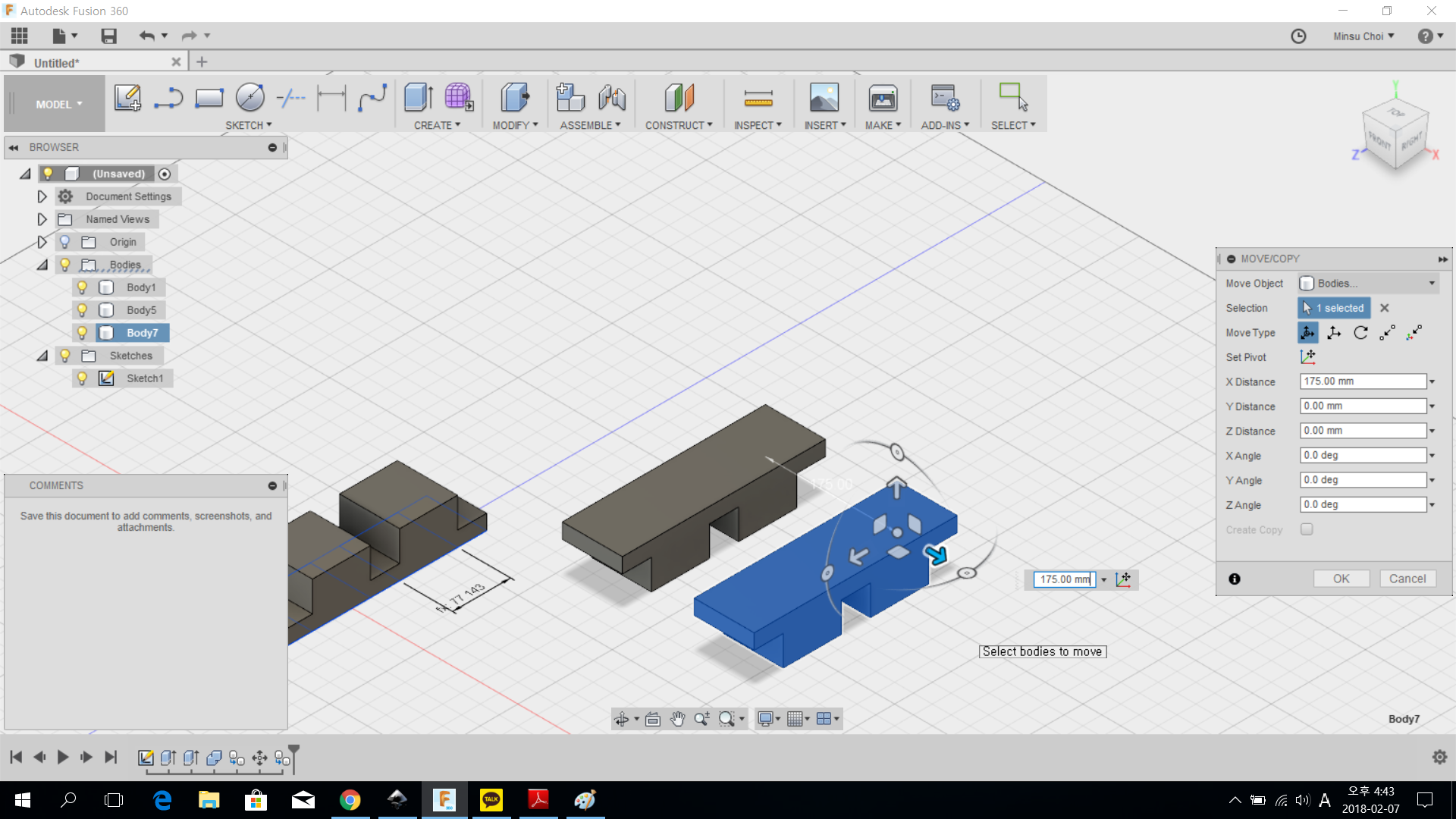
Task: Toggle visibility of Sketches folder
Action: (x=65, y=356)
